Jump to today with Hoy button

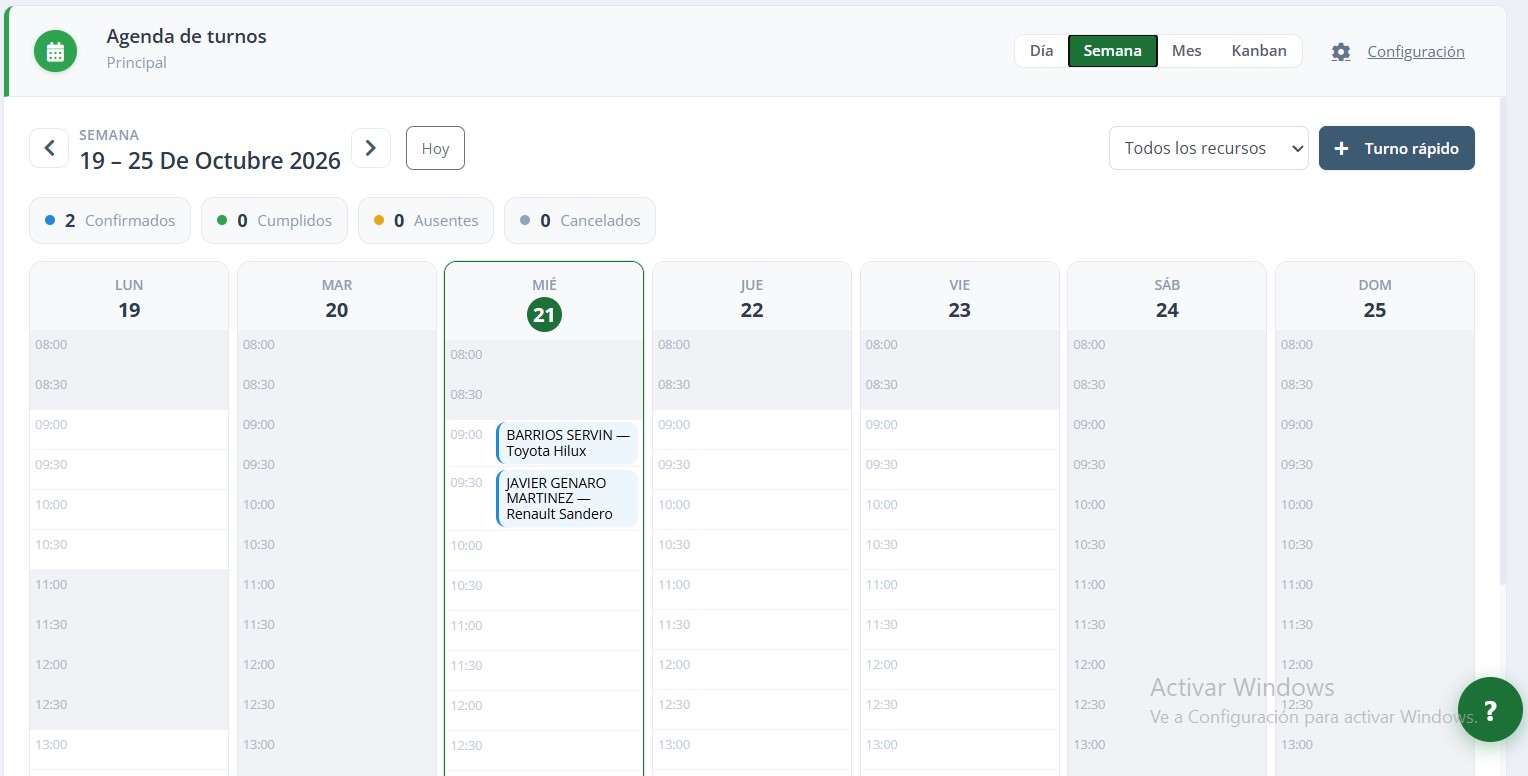[x=435, y=148]
